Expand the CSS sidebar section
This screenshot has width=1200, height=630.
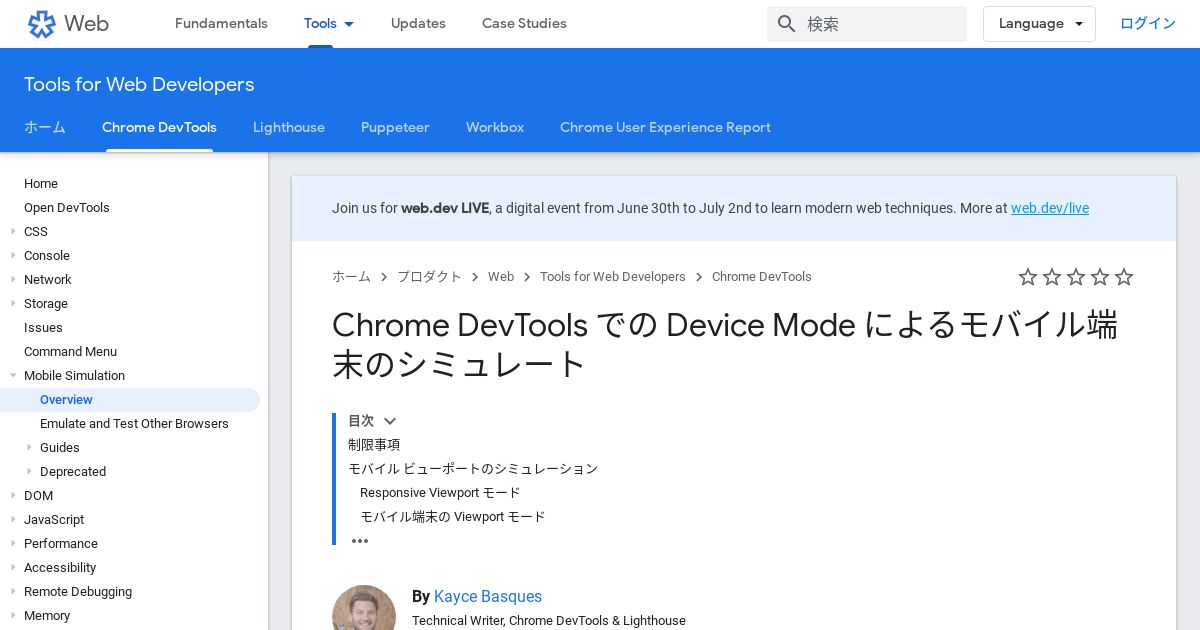[14, 232]
